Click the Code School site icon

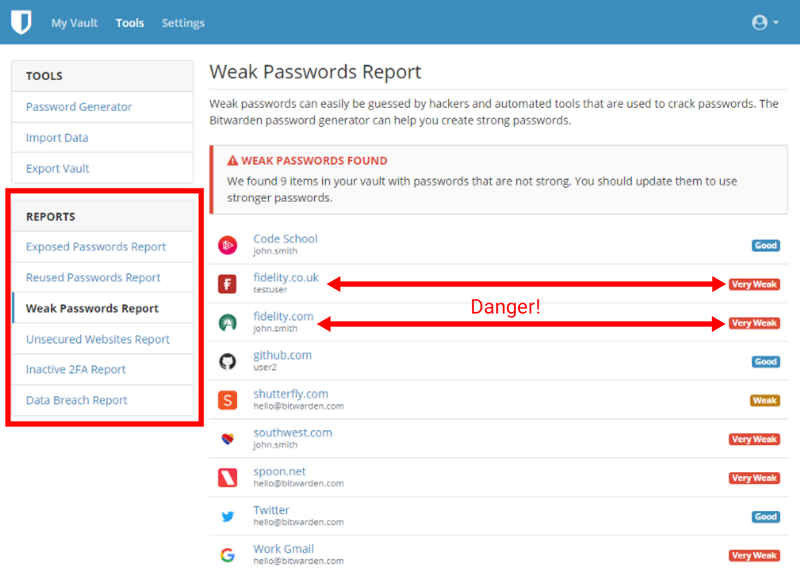click(228, 245)
